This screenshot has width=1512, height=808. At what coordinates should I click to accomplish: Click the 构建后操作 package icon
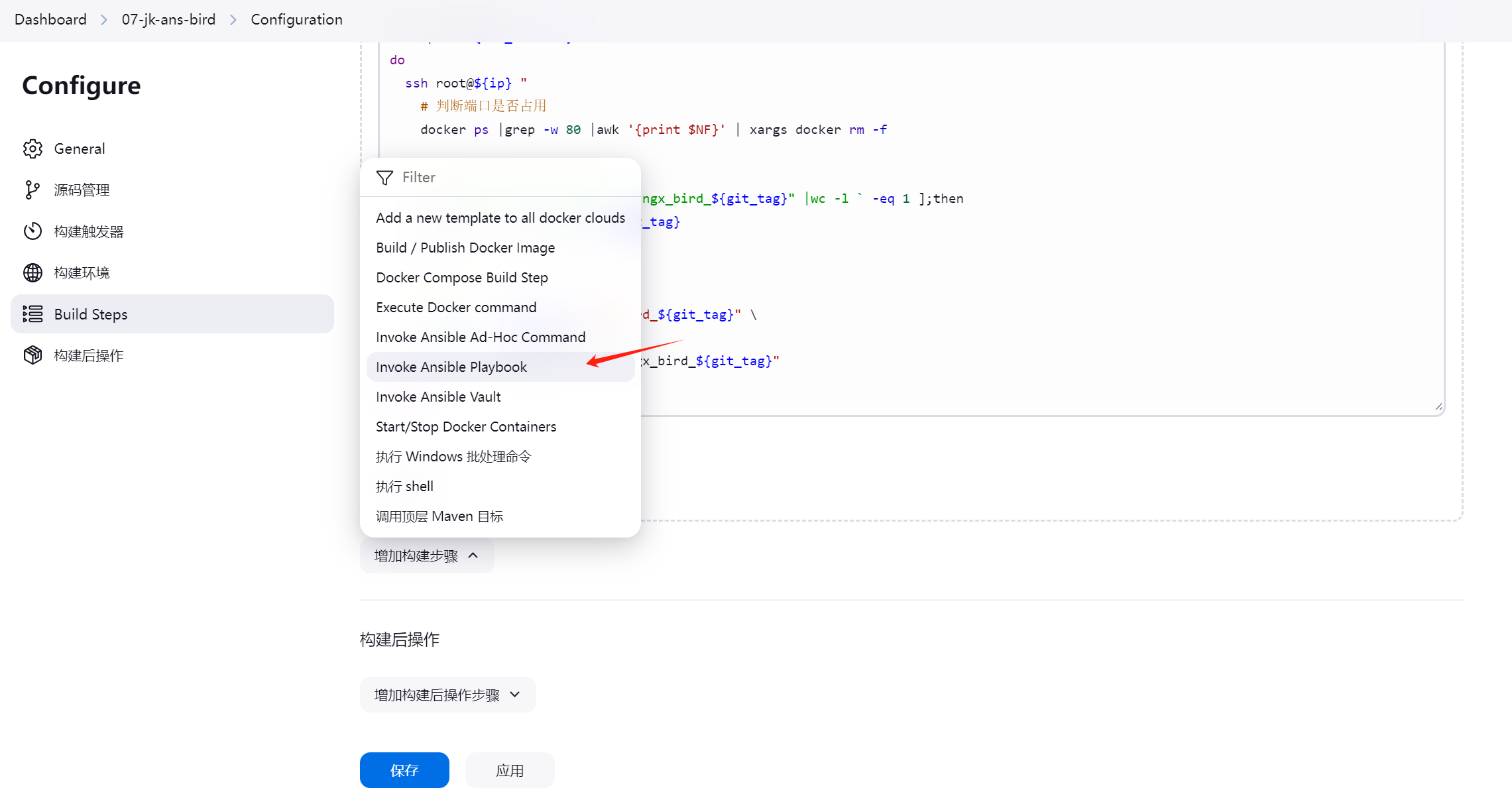tap(32, 355)
